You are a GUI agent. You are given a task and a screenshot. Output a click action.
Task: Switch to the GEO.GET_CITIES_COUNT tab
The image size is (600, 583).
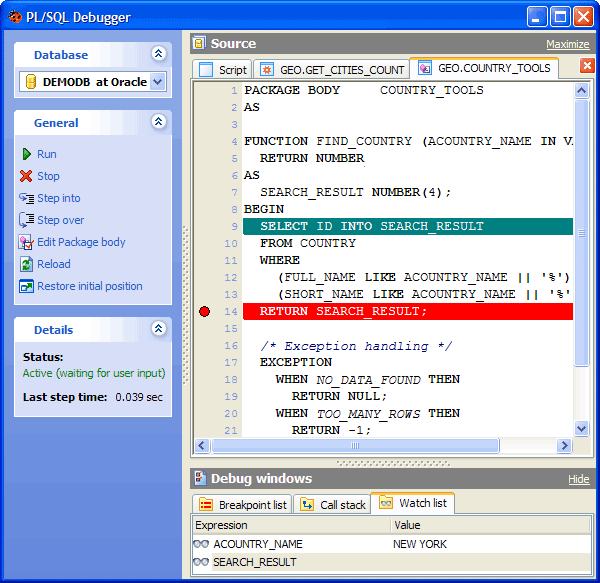click(333, 69)
